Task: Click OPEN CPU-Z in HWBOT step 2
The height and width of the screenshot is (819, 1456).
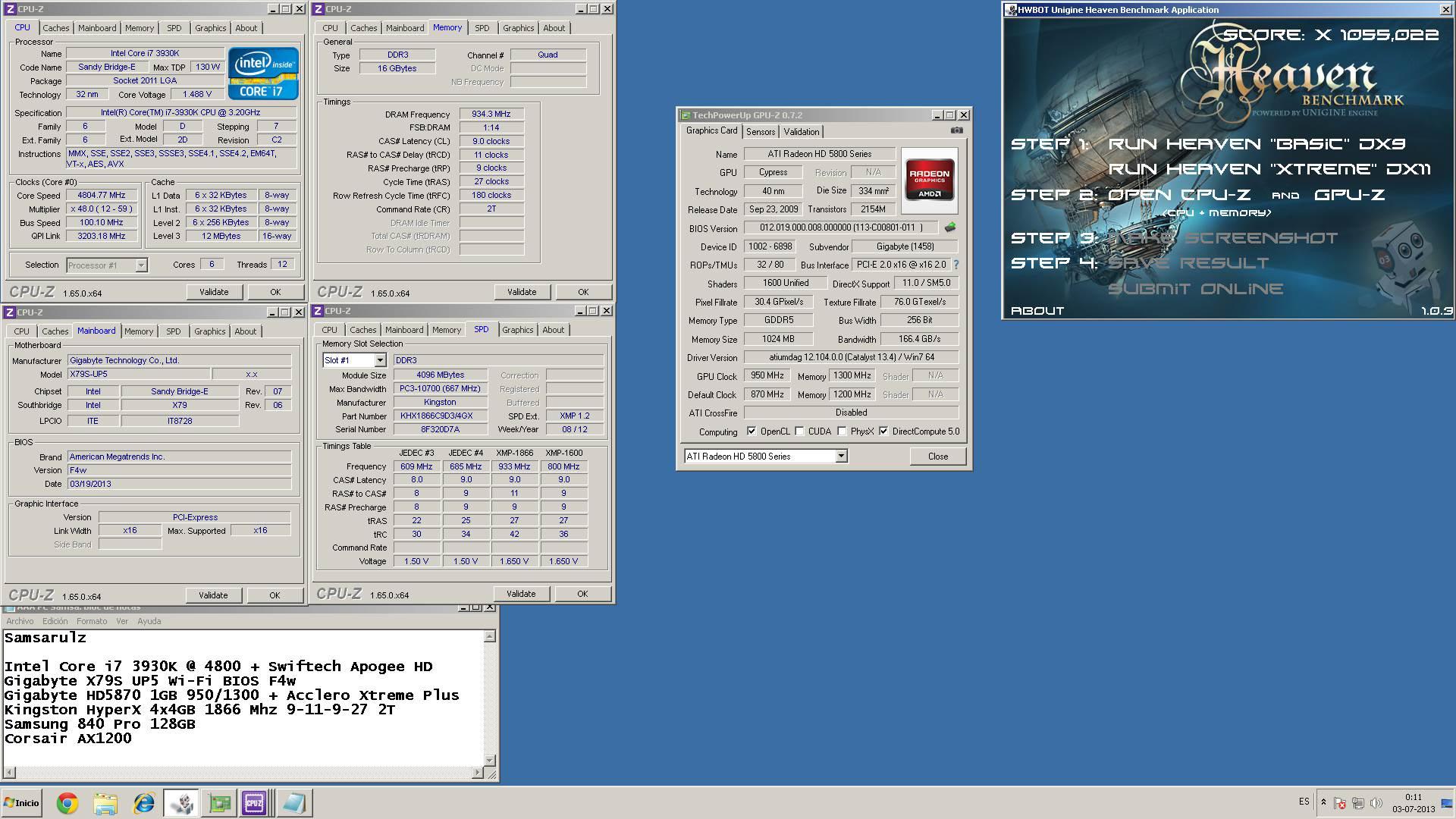Action: pos(1179,195)
